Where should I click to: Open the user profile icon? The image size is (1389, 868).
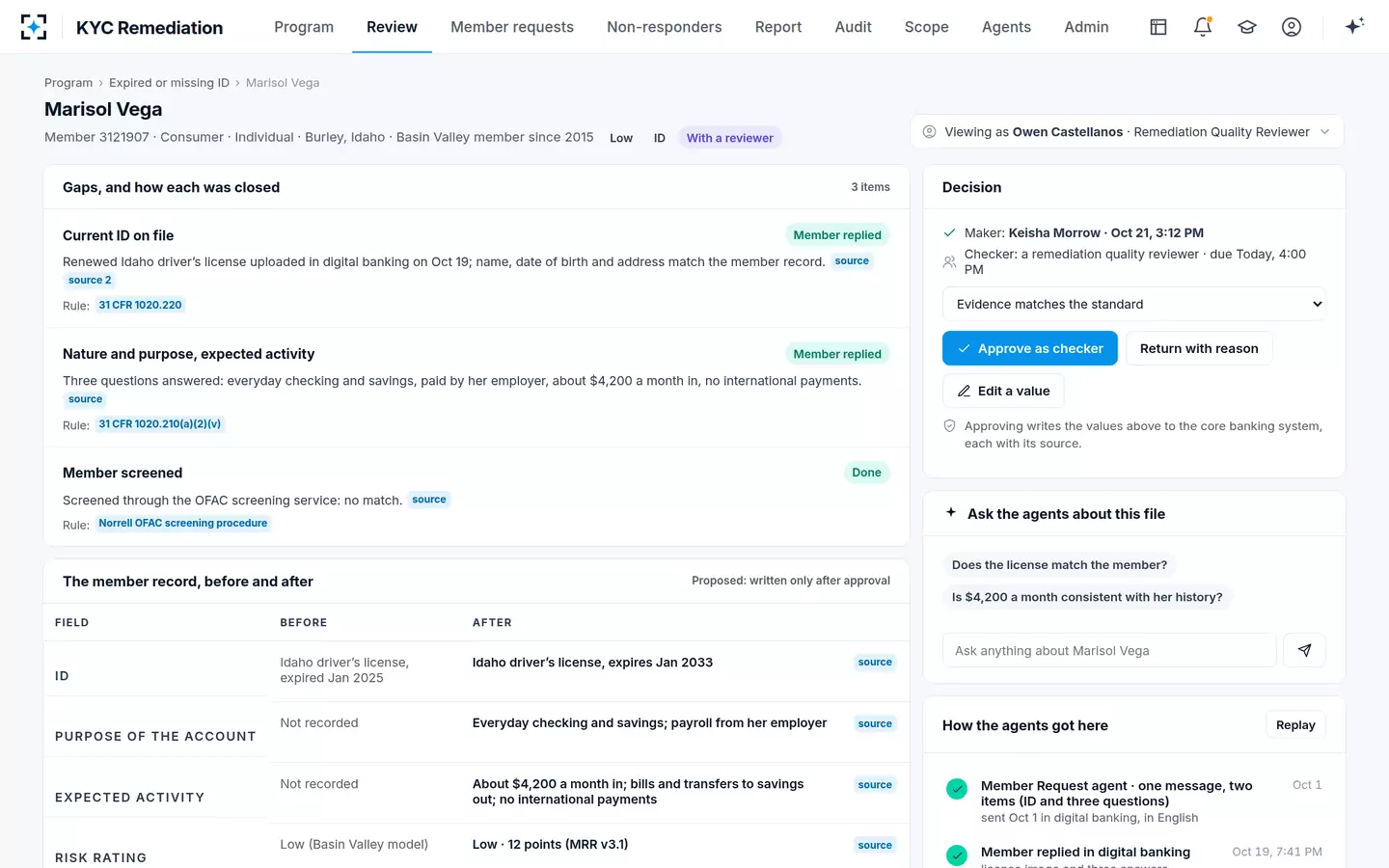pos(1292,27)
